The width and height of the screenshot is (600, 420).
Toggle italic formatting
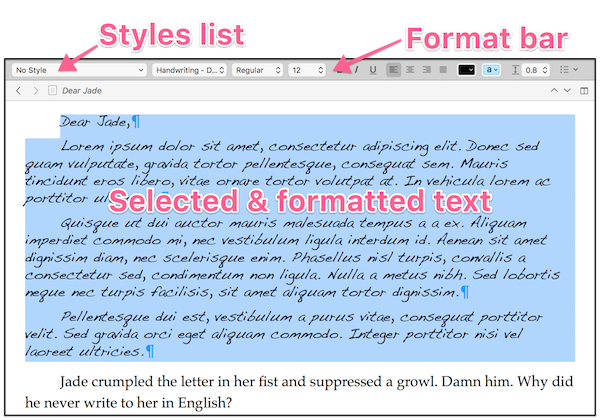click(357, 70)
